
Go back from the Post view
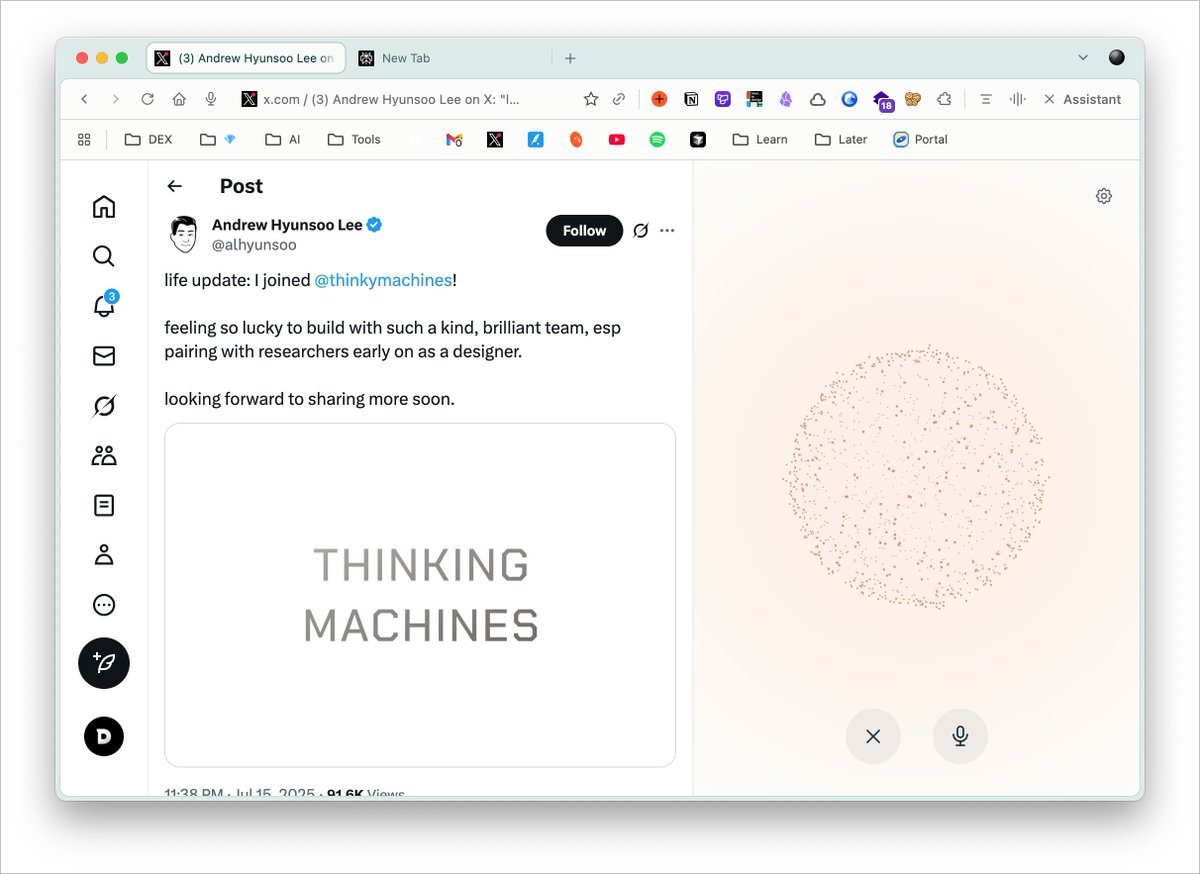175,186
